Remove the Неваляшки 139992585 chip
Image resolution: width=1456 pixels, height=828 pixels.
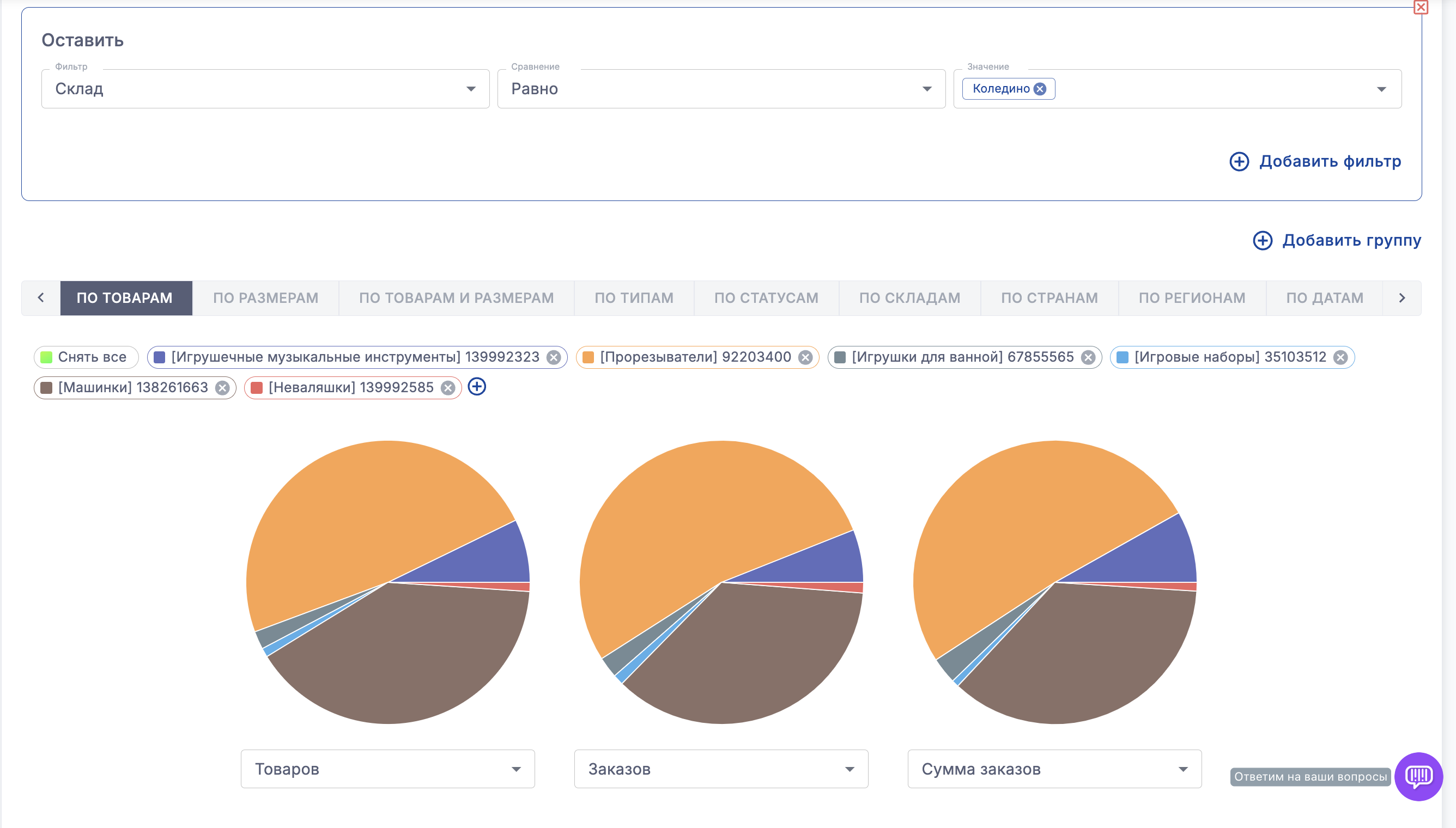(448, 388)
